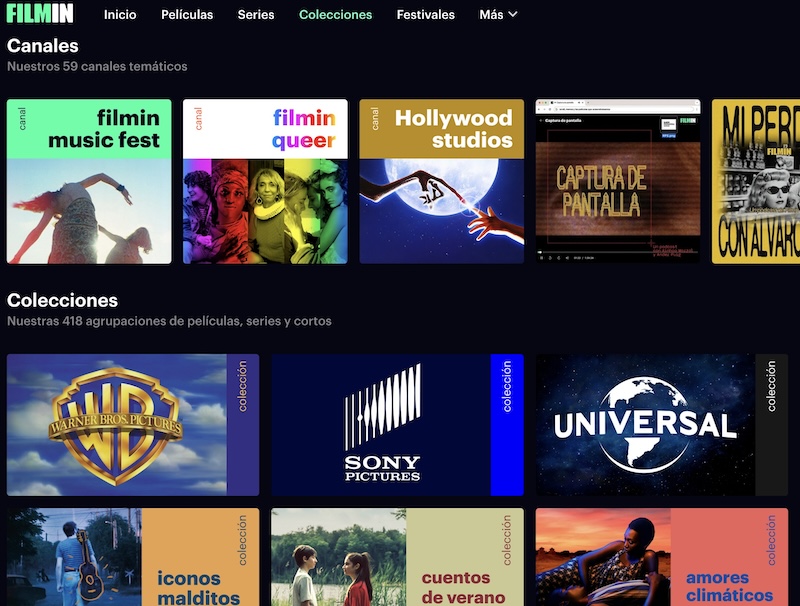Select the Colecciones nav item
The image size is (800, 606).
[335, 15]
